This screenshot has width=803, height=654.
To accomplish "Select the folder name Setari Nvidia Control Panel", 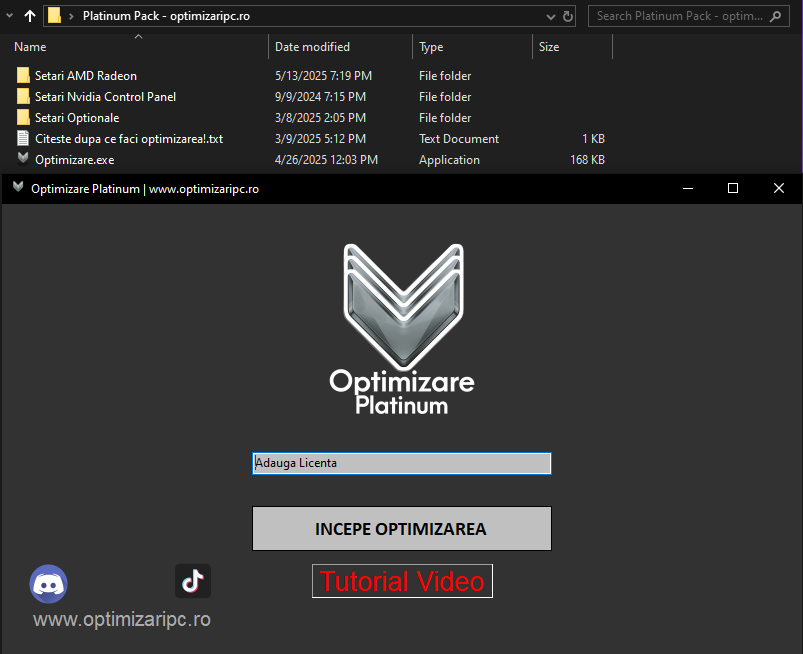I will 105,97.
